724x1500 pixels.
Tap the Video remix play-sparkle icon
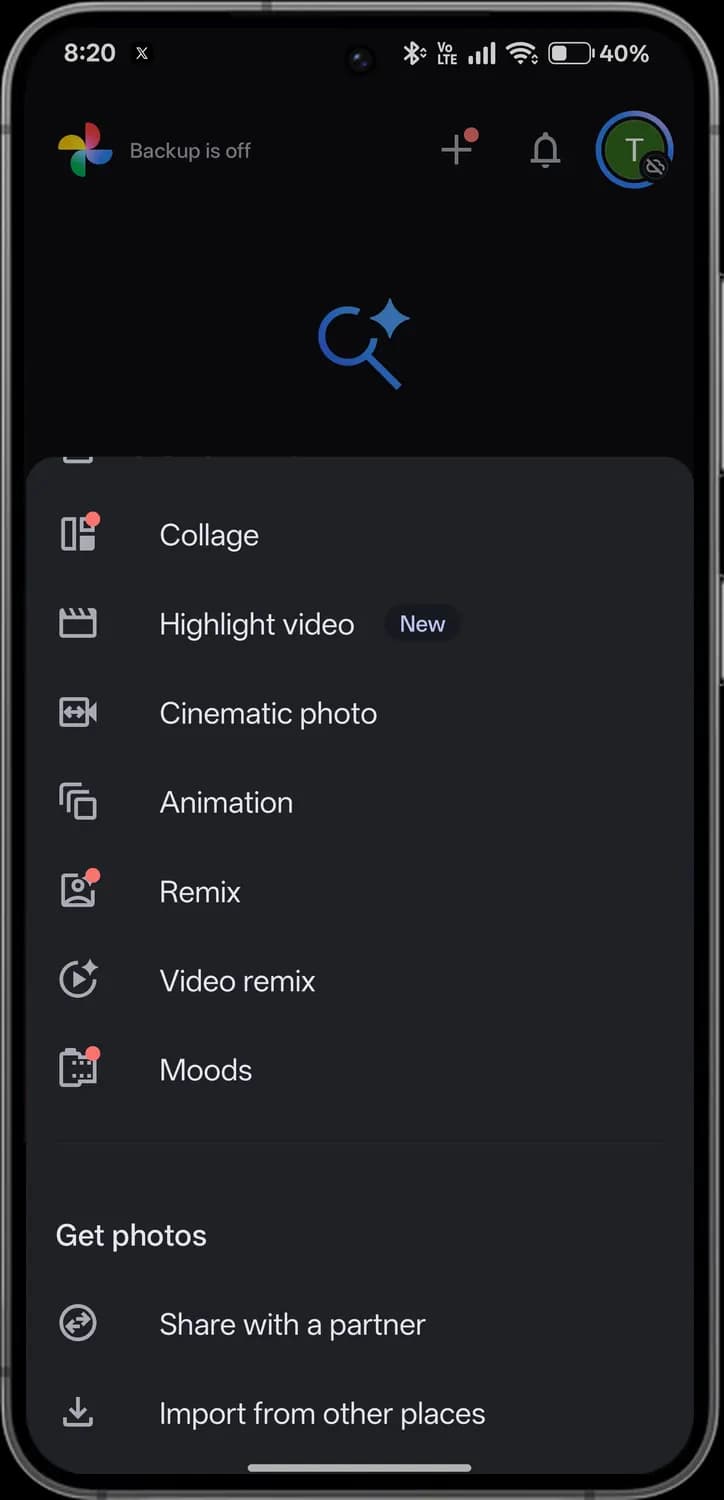tap(78, 980)
